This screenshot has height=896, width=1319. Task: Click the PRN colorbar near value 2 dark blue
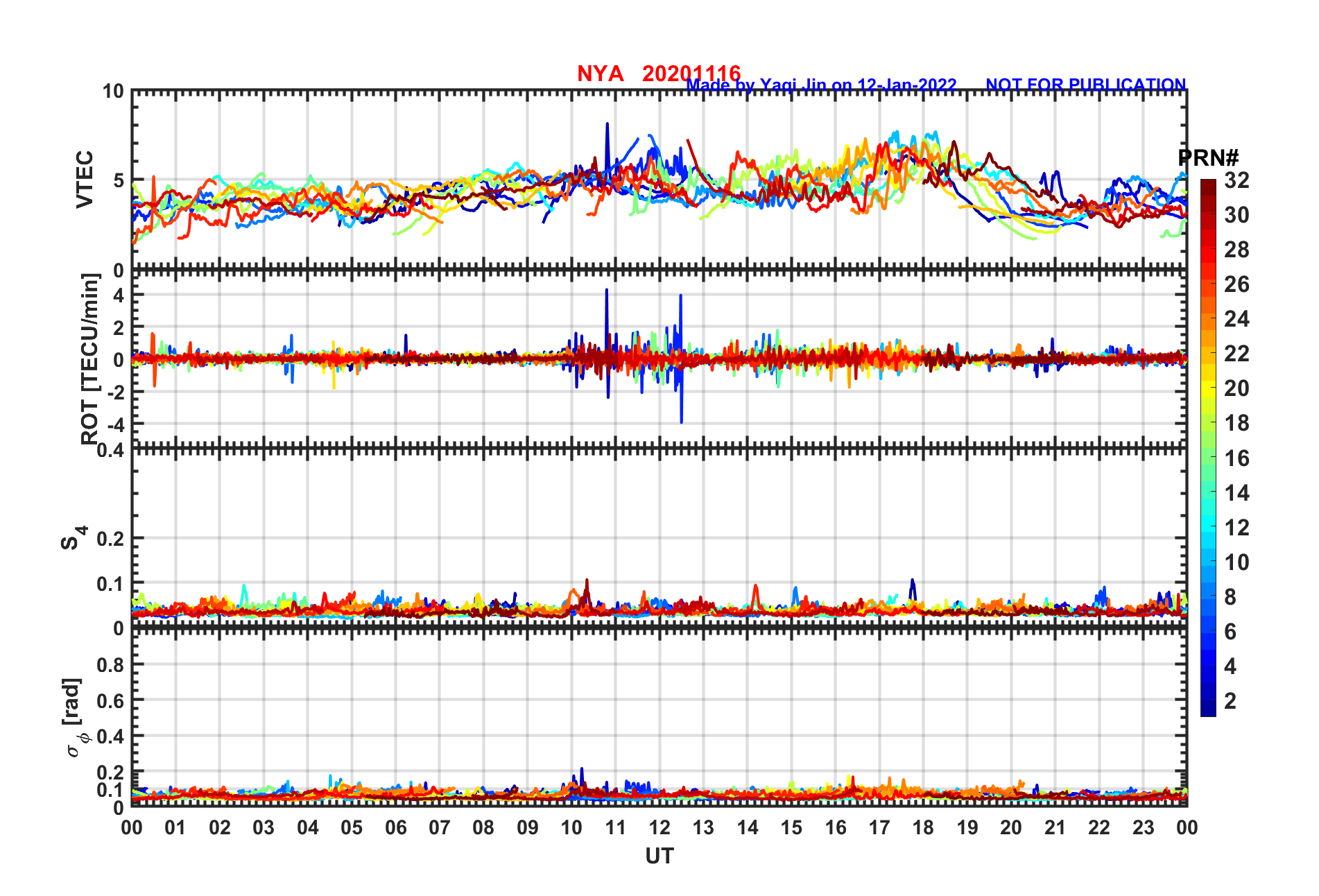click(1208, 700)
